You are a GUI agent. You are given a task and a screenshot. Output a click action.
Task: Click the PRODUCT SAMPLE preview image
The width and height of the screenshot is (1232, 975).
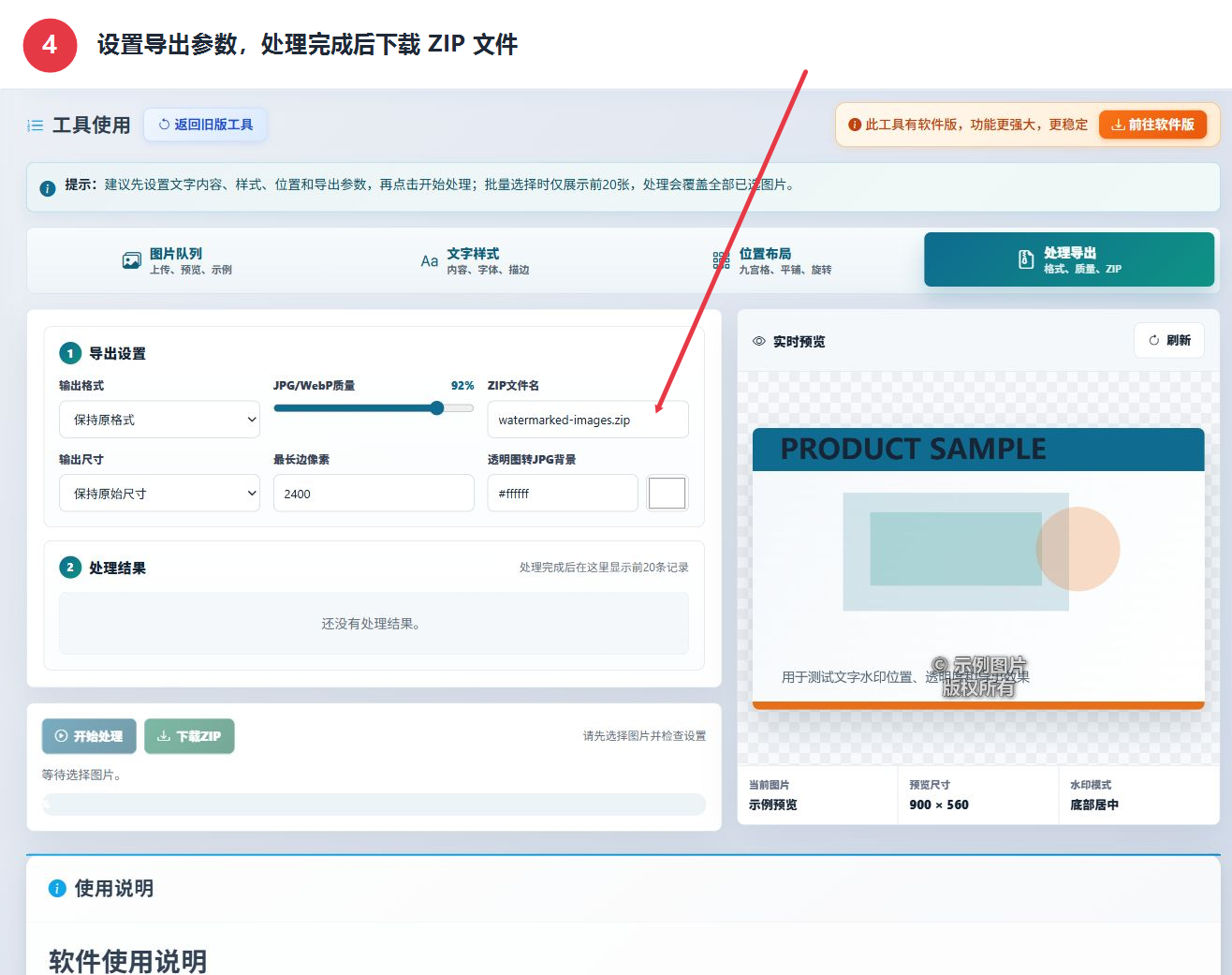pyautogui.click(x=978, y=569)
